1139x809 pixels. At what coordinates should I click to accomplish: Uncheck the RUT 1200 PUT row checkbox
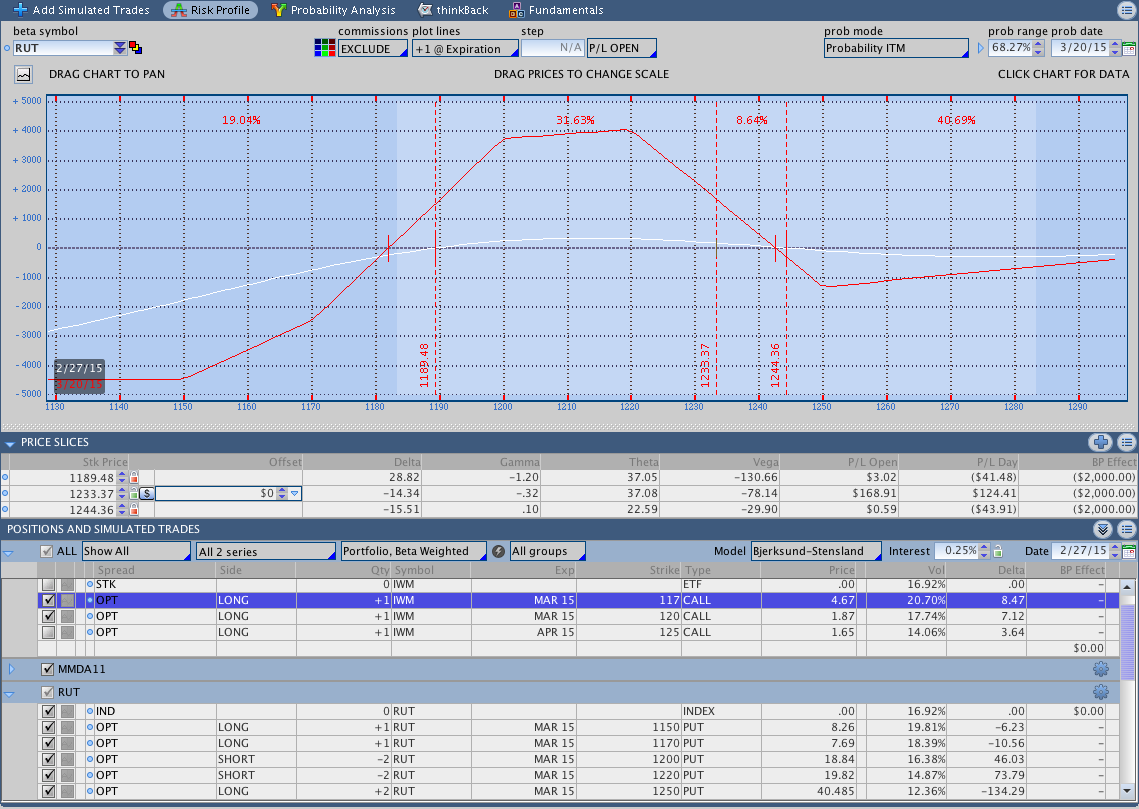[48, 759]
